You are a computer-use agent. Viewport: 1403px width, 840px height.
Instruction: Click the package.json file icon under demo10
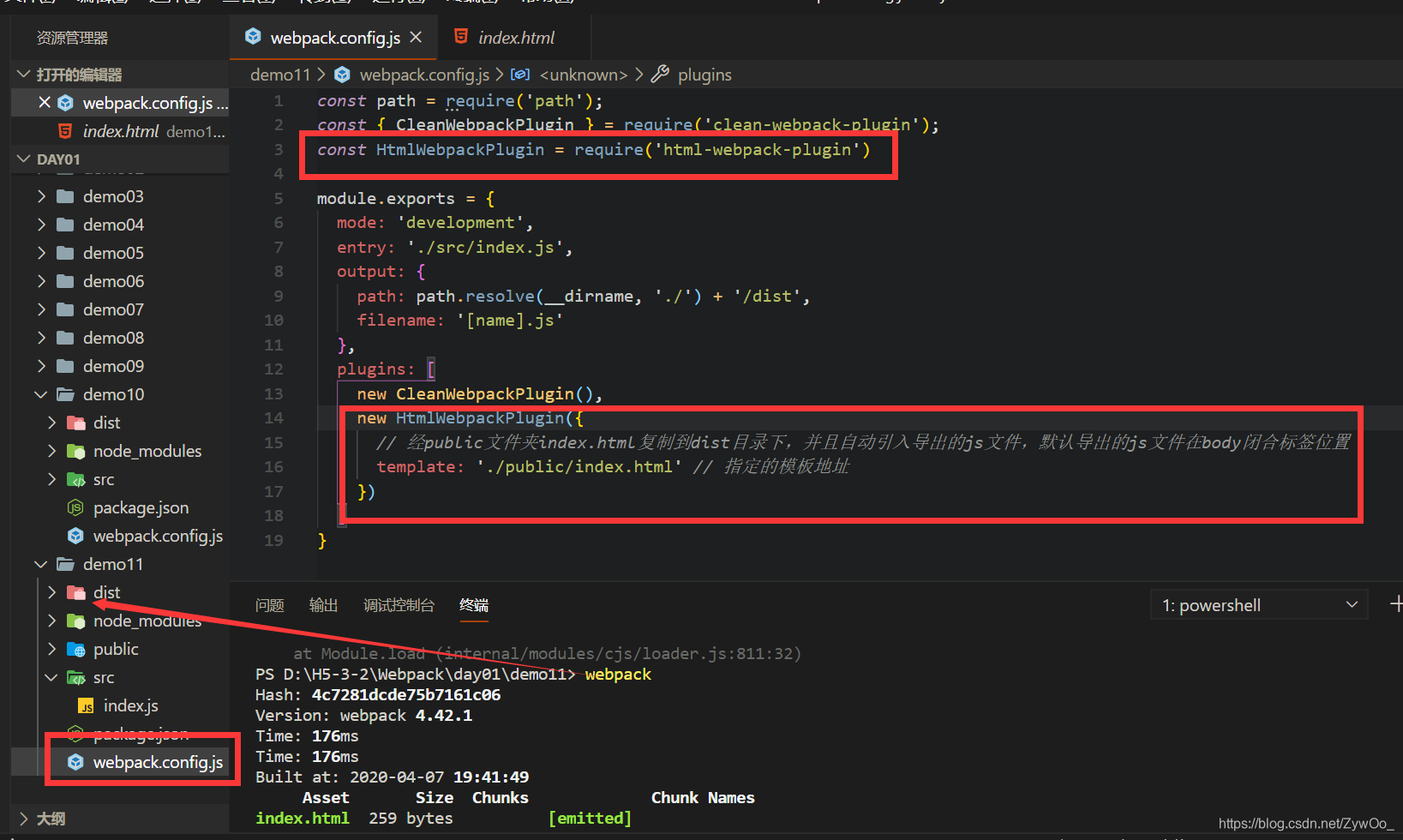tap(75, 507)
